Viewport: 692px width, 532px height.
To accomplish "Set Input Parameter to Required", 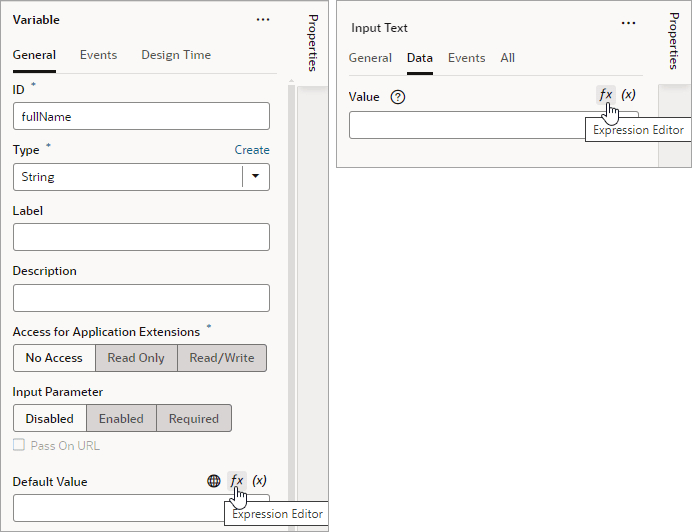I will [x=194, y=419].
